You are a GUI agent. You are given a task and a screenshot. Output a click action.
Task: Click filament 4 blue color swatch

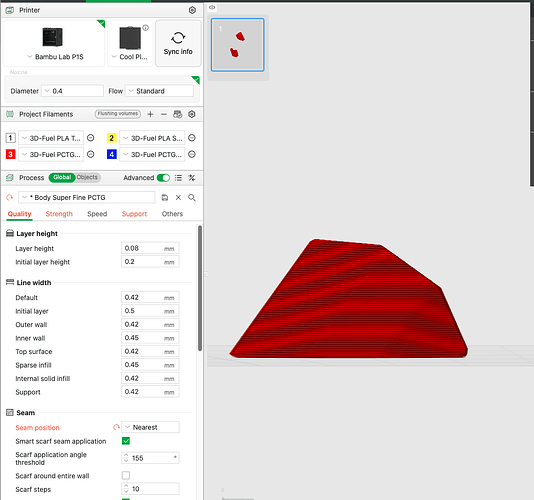(x=111, y=154)
